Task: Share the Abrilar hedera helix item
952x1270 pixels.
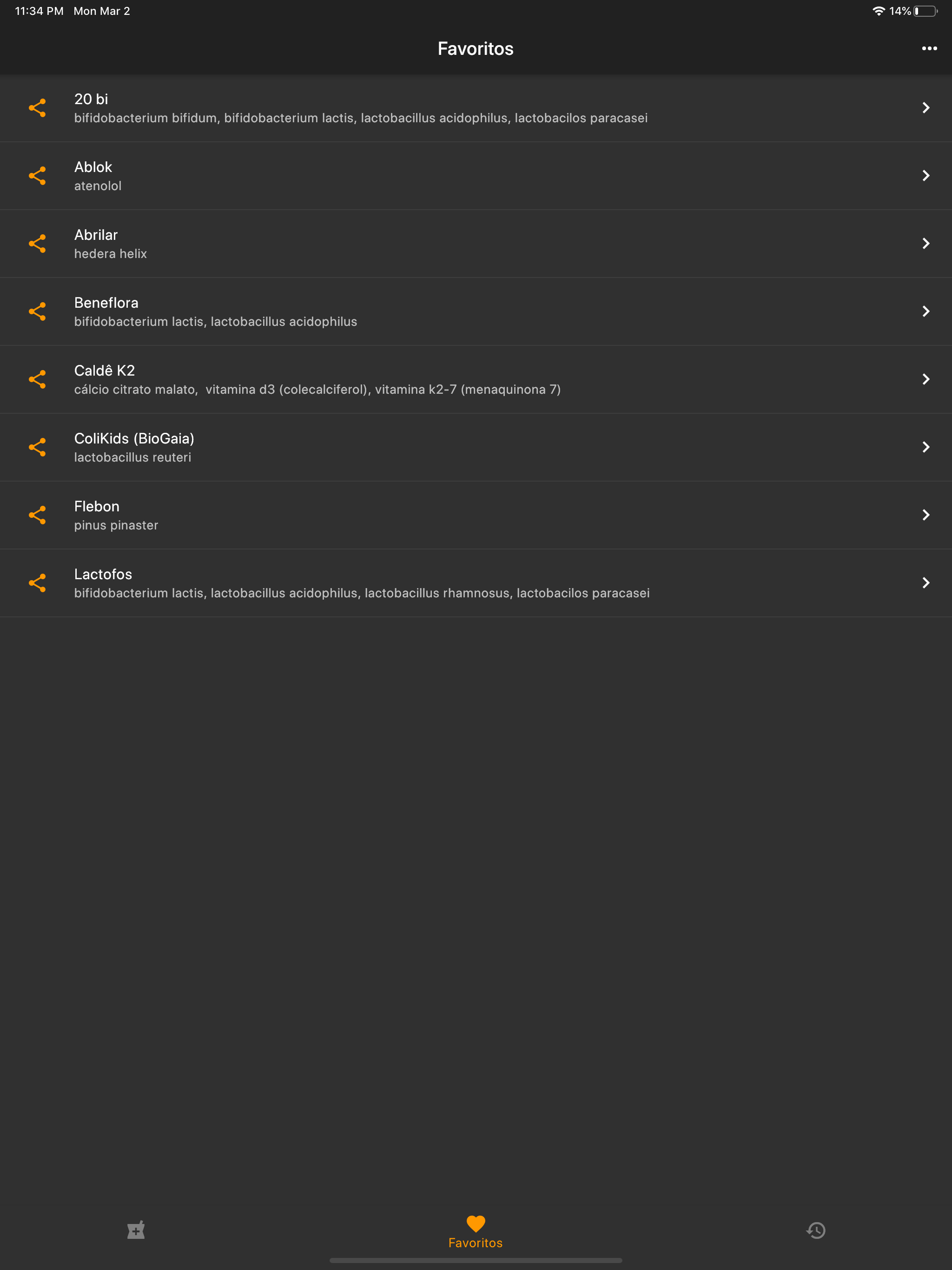Action: [x=37, y=244]
